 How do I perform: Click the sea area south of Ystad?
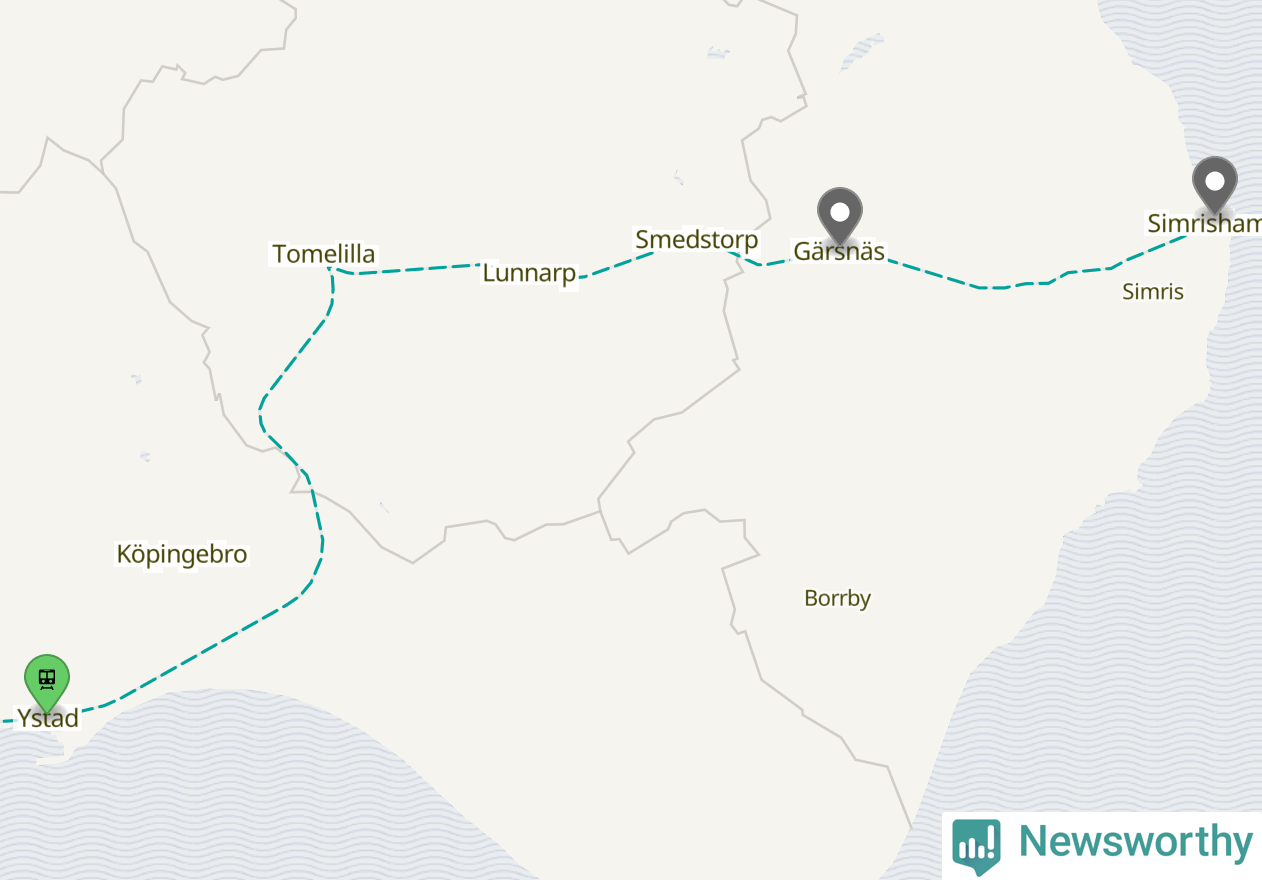click(250, 790)
